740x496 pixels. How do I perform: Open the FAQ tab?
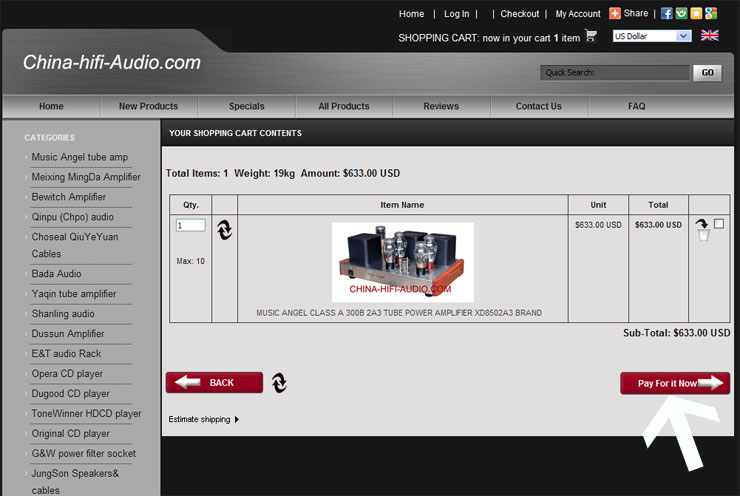point(636,106)
